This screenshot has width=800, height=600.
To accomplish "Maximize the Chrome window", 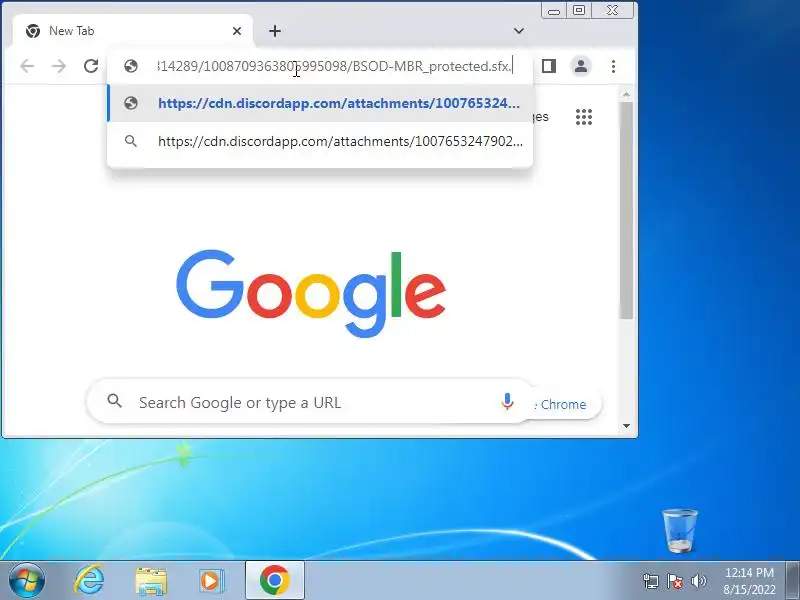I will point(579,10).
